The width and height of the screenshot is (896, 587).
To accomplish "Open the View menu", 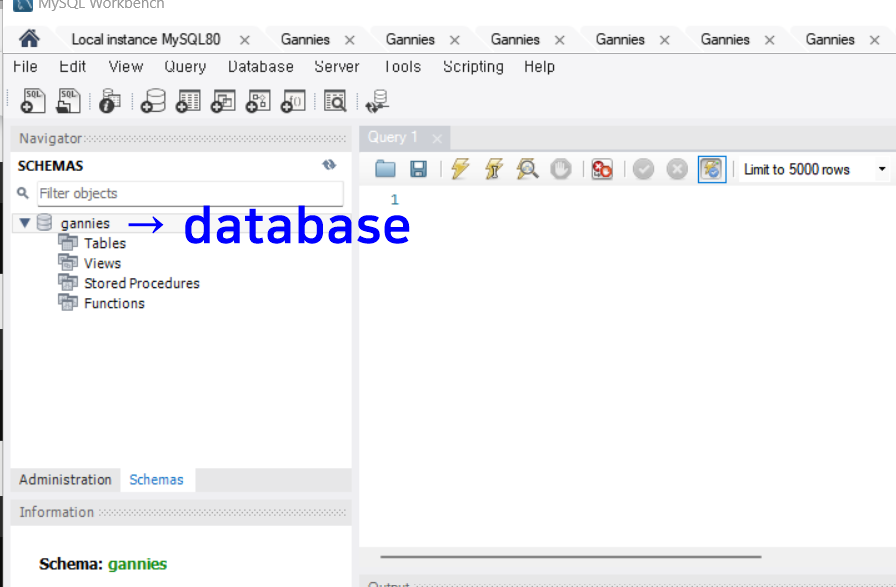I will [x=126, y=67].
